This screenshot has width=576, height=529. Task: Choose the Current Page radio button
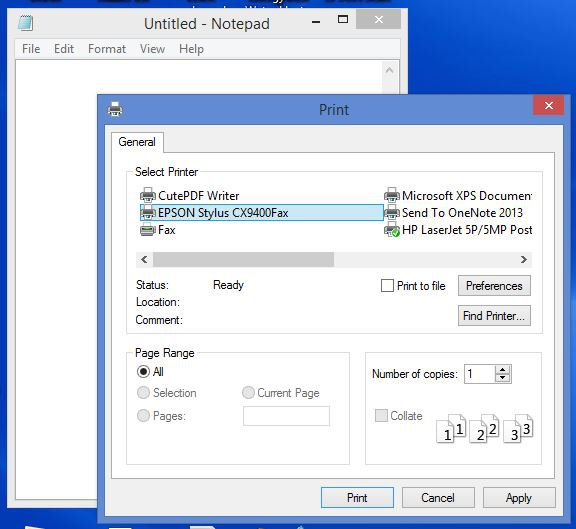click(248, 393)
